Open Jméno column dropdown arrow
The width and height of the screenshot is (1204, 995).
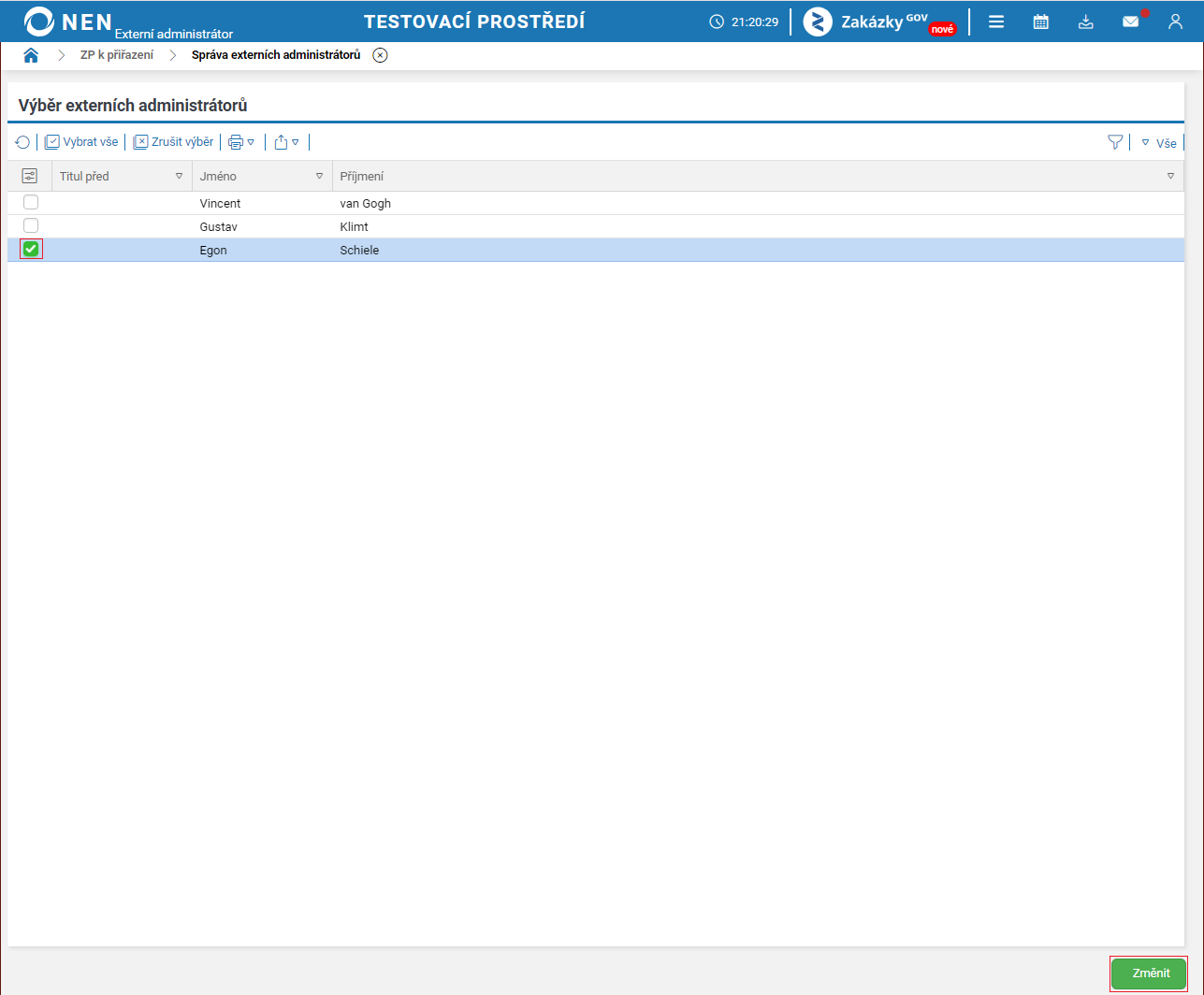pos(319,176)
